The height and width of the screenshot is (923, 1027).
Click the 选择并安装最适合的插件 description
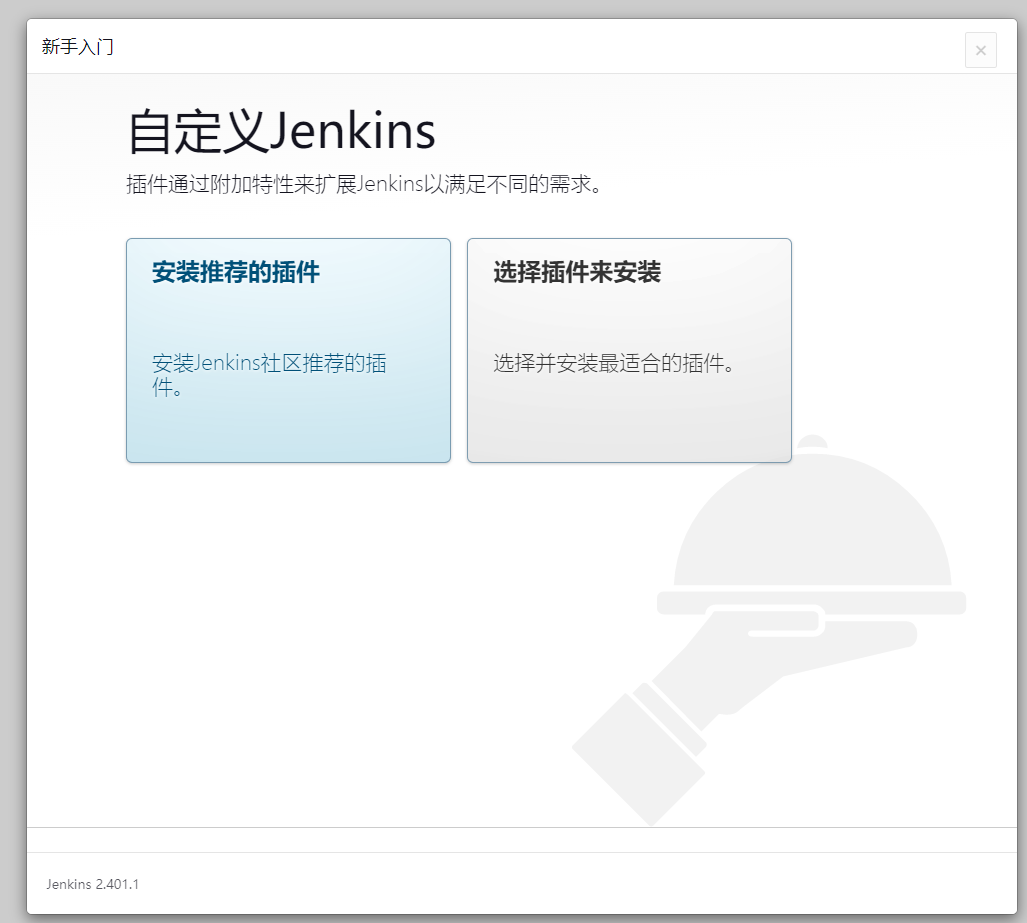pyautogui.click(x=614, y=363)
